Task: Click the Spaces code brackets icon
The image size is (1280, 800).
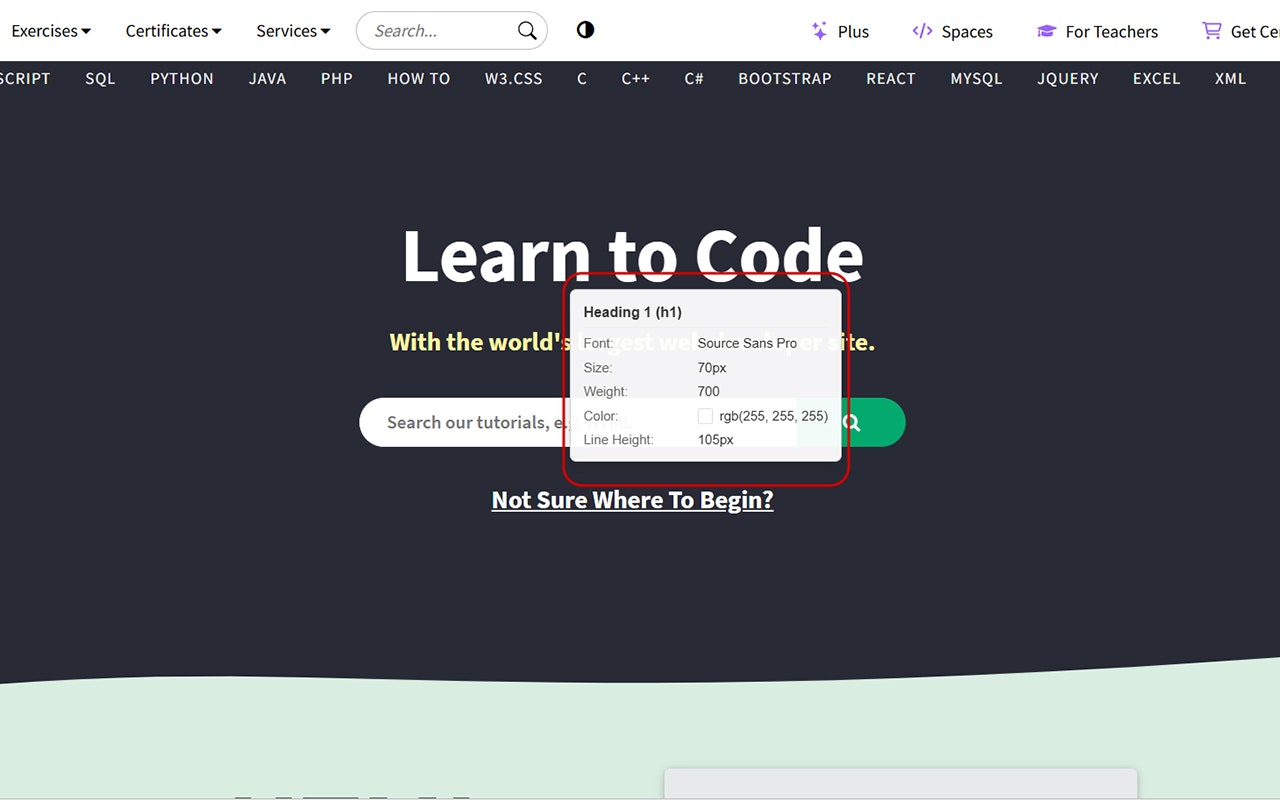Action: tap(922, 31)
